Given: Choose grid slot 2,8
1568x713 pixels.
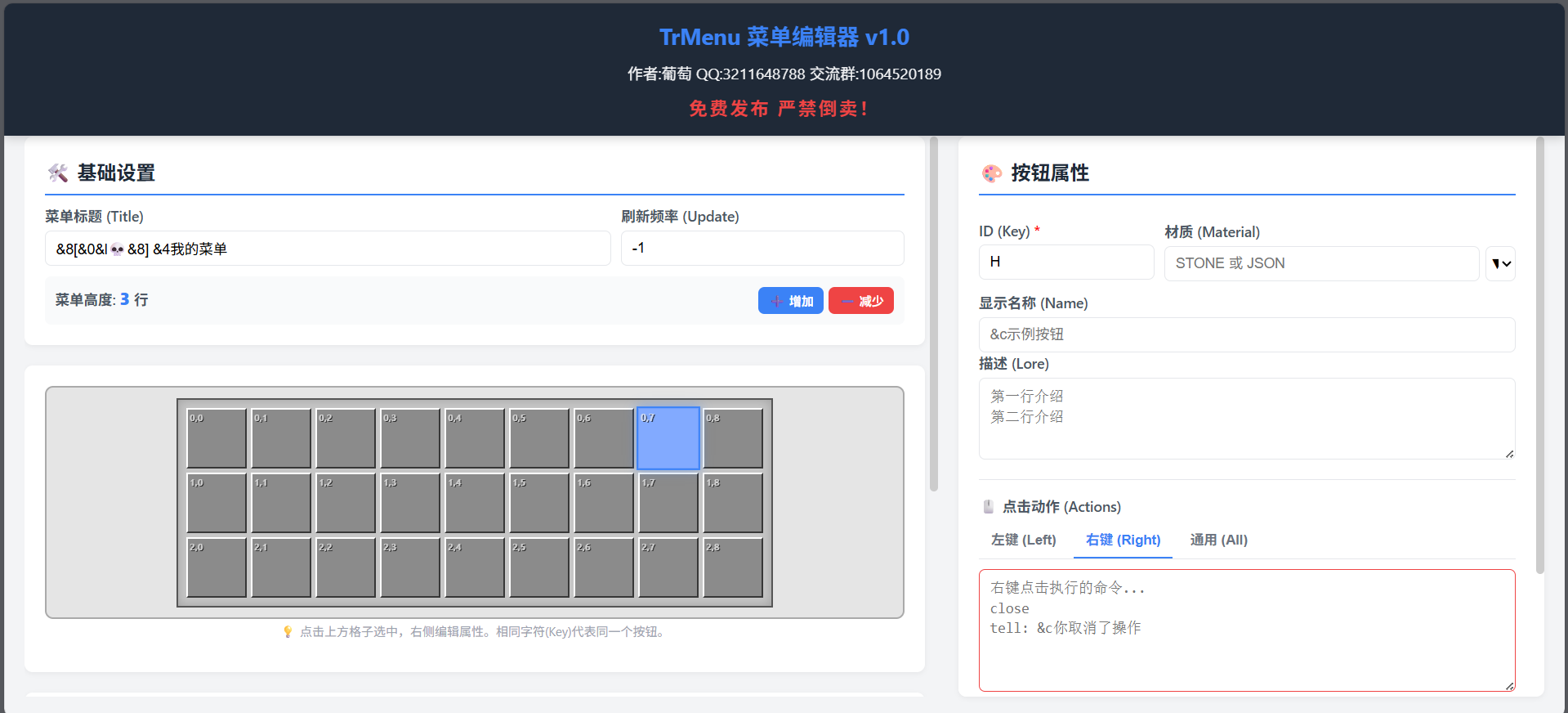Looking at the screenshot, I should 733,567.
